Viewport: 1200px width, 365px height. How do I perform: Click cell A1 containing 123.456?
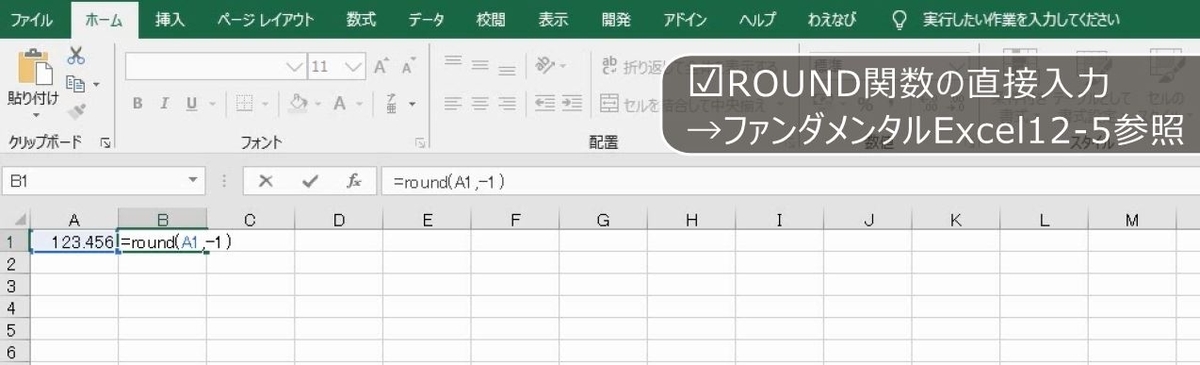(x=74, y=242)
